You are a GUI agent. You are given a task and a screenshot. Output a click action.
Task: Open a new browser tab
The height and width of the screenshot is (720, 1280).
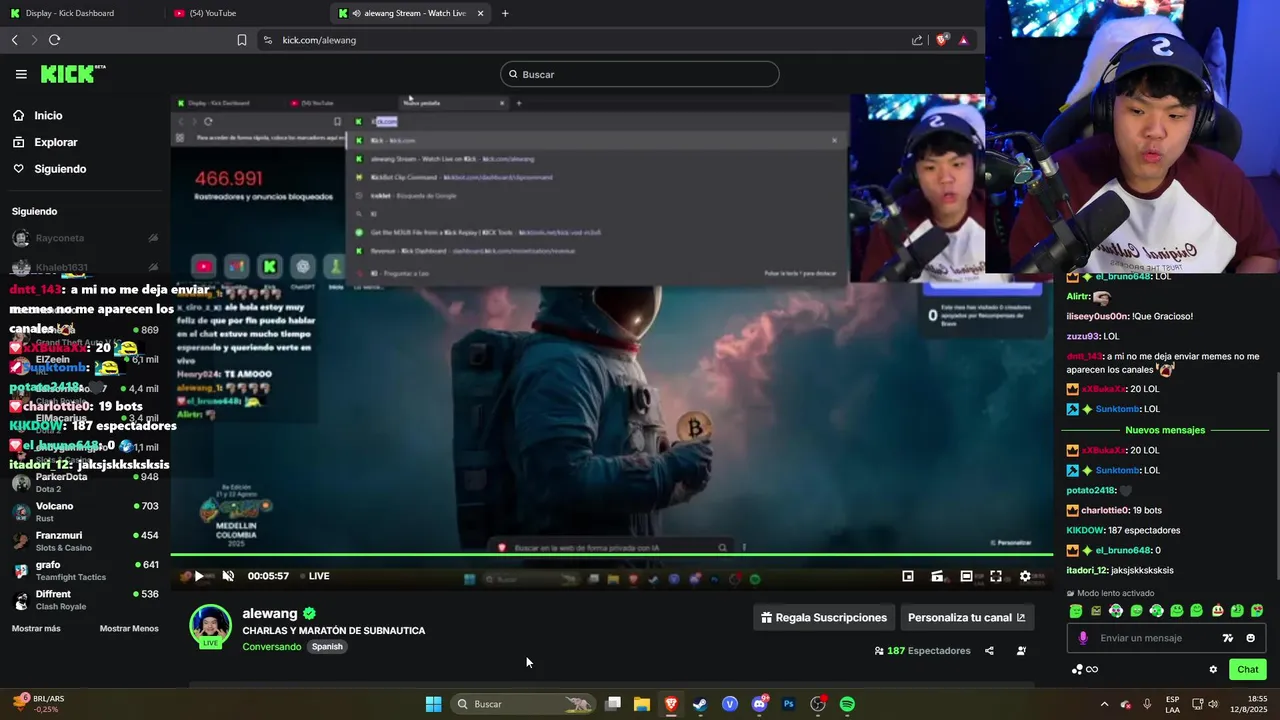pos(505,13)
